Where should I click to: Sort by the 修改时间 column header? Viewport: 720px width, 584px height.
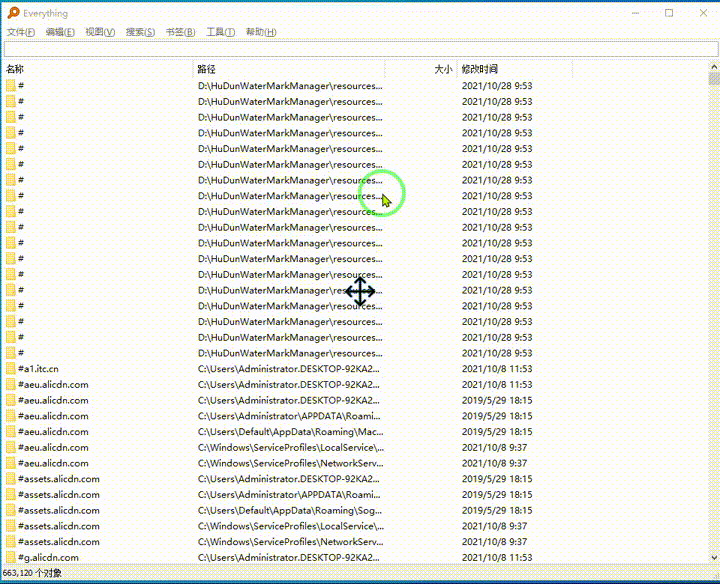515,69
